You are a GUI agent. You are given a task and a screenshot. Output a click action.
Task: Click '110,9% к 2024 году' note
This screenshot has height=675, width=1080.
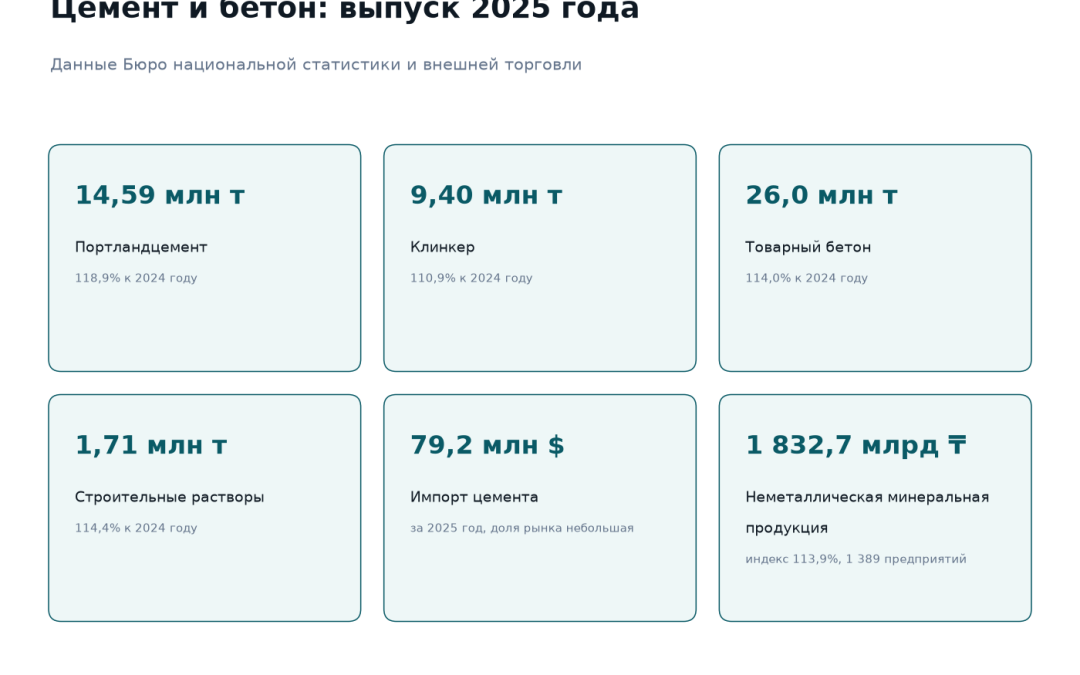tap(471, 278)
